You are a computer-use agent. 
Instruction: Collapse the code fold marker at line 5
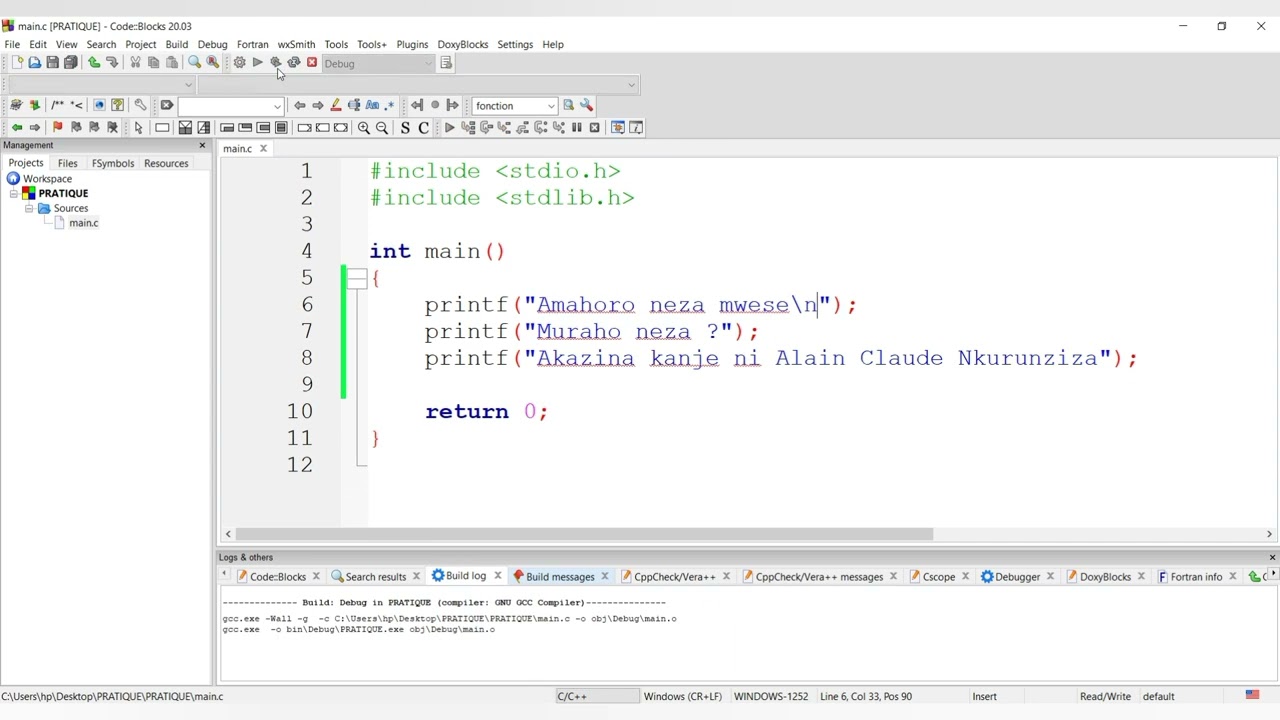pos(357,278)
